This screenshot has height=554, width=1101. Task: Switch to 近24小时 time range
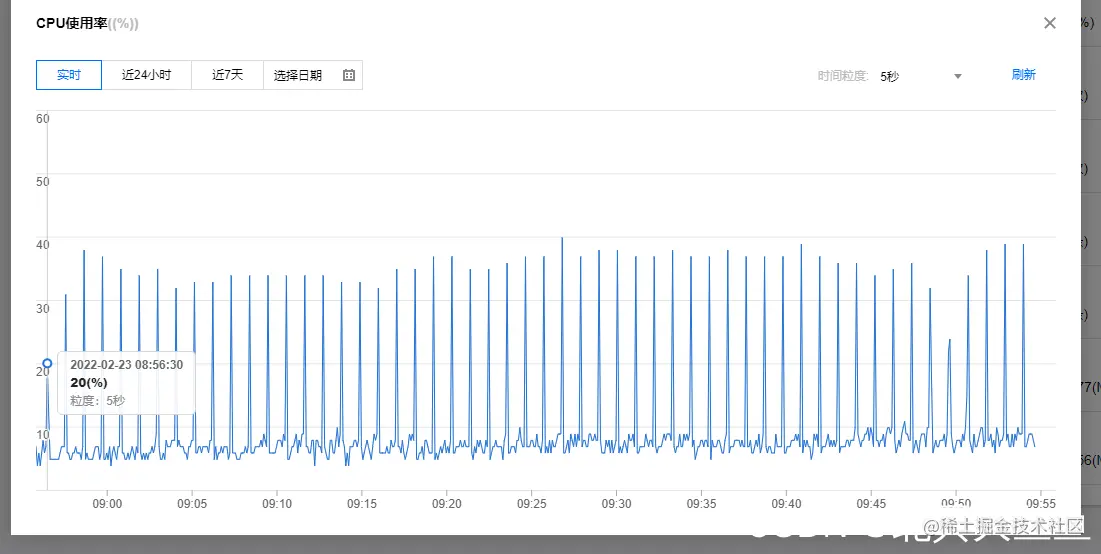click(x=146, y=75)
